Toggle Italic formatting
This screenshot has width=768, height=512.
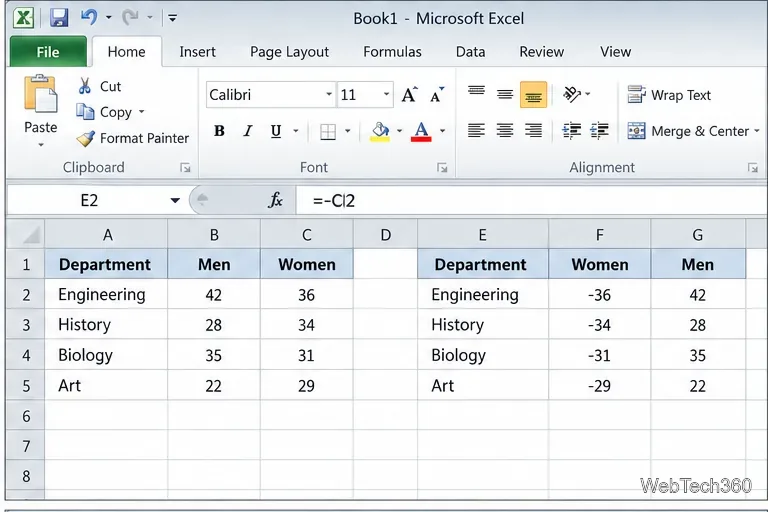click(x=248, y=131)
